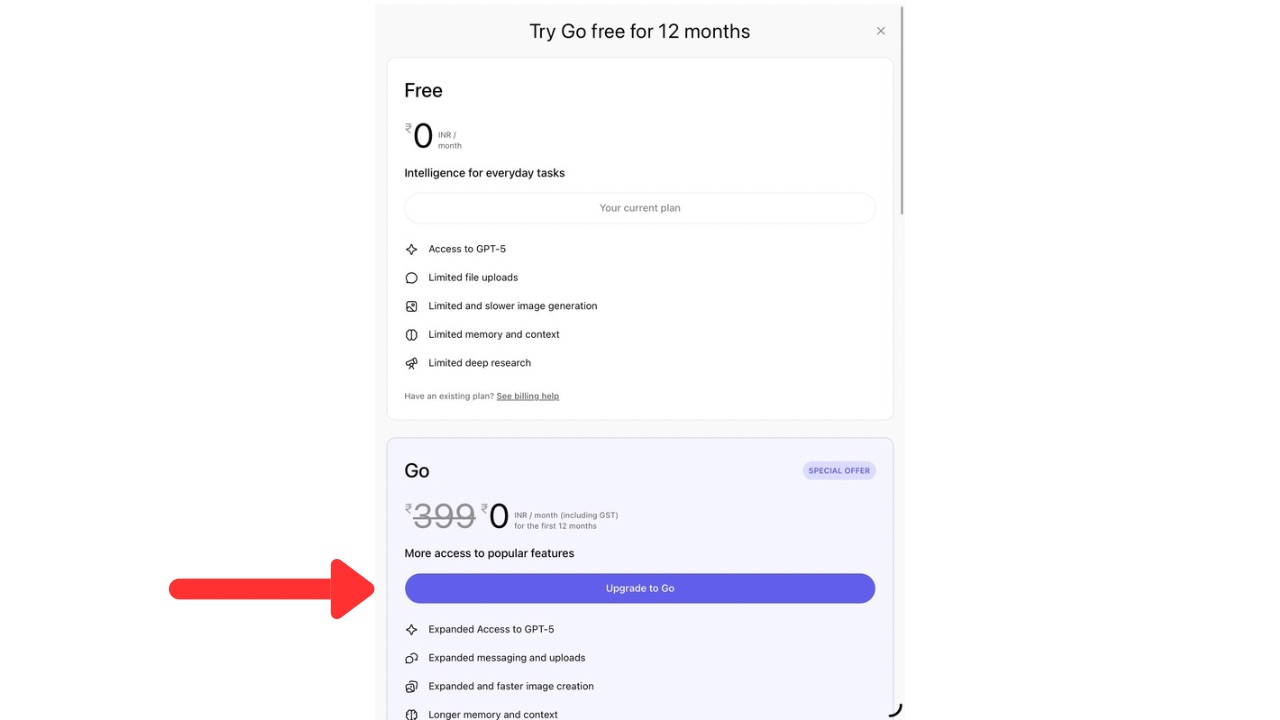Click the 0 INR monthly price under Free

pyautogui.click(x=424, y=135)
